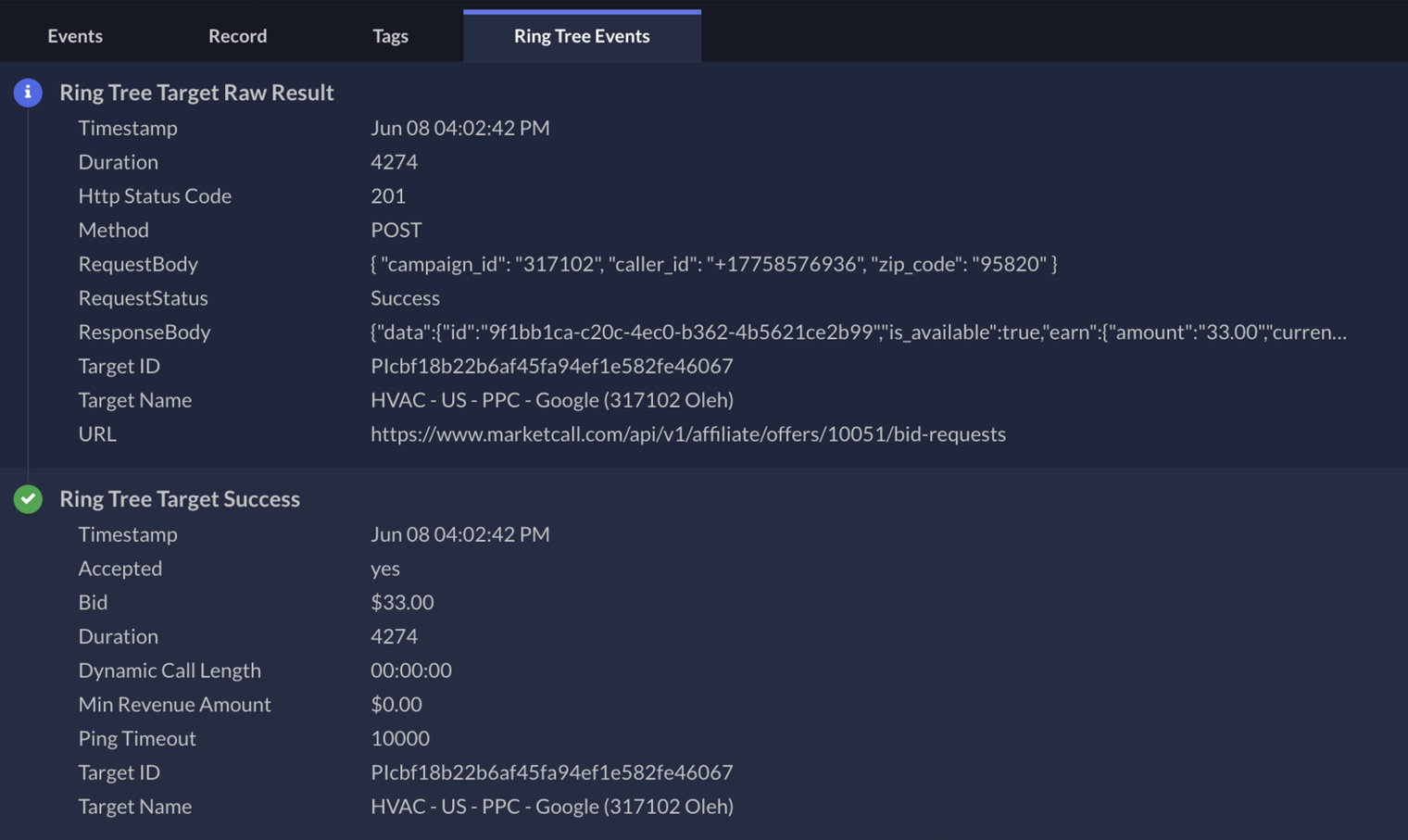The image size is (1408, 840).
Task: Click the truncated ResponseBody JSON value
Action: coord(859,332)
